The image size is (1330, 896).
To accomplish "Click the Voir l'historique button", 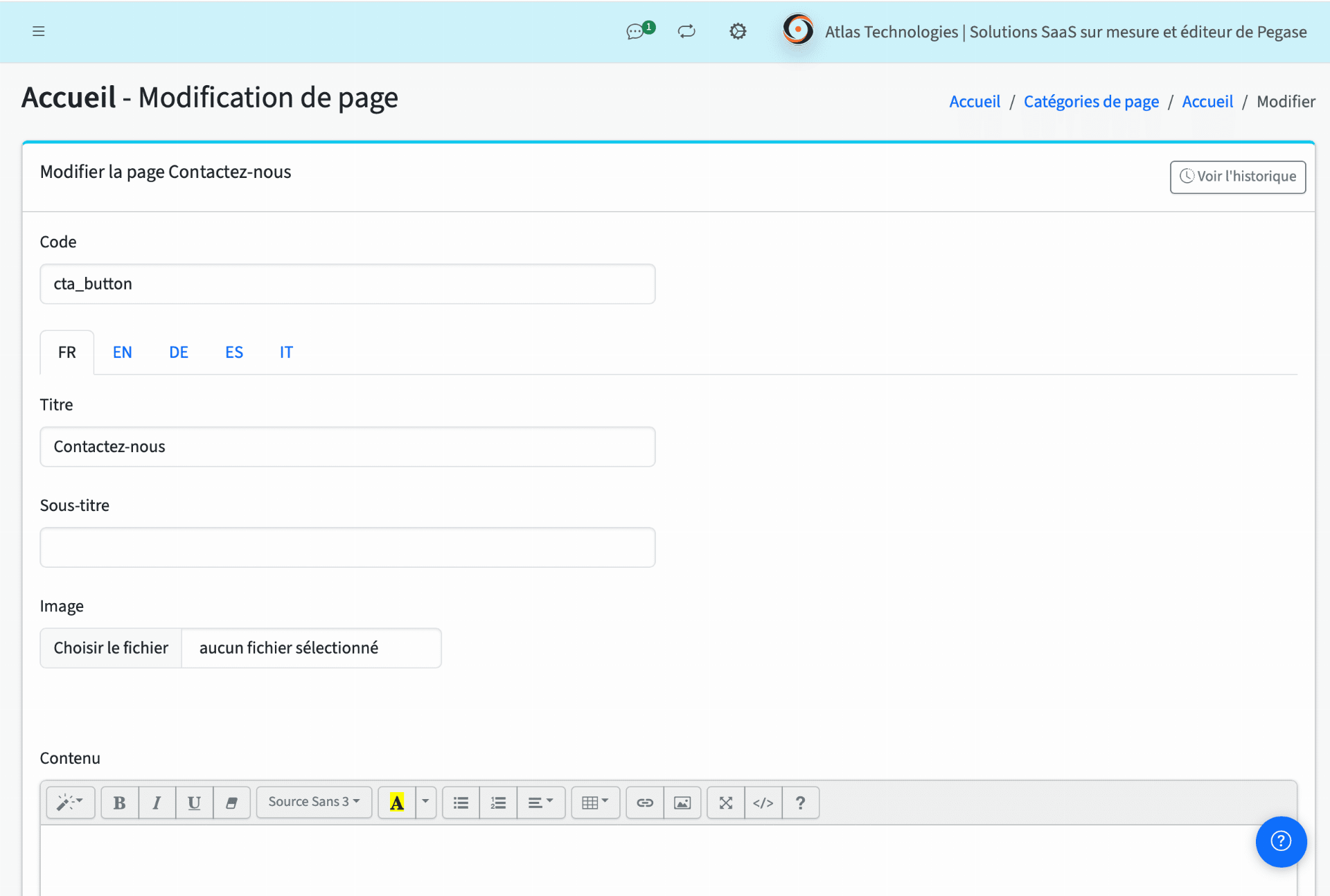I will tap(1237, 177).
